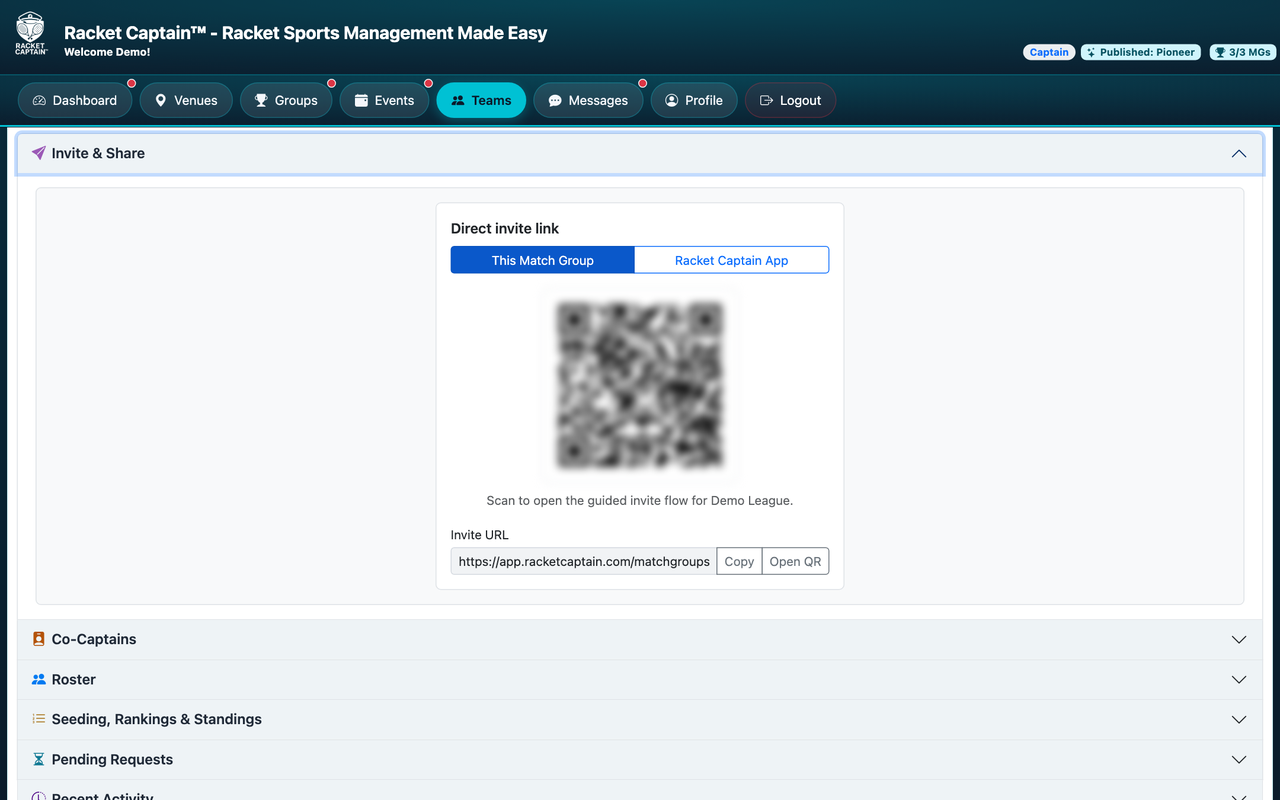
Task: Click the Invite URL text field
Action: [x=584, y=561]
